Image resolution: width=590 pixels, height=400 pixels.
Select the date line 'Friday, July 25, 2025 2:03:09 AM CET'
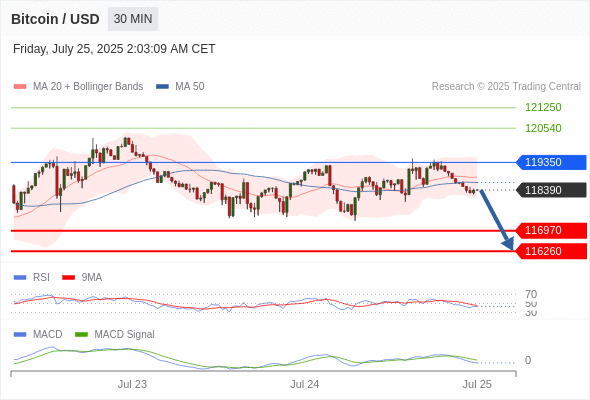click(114, 49)
